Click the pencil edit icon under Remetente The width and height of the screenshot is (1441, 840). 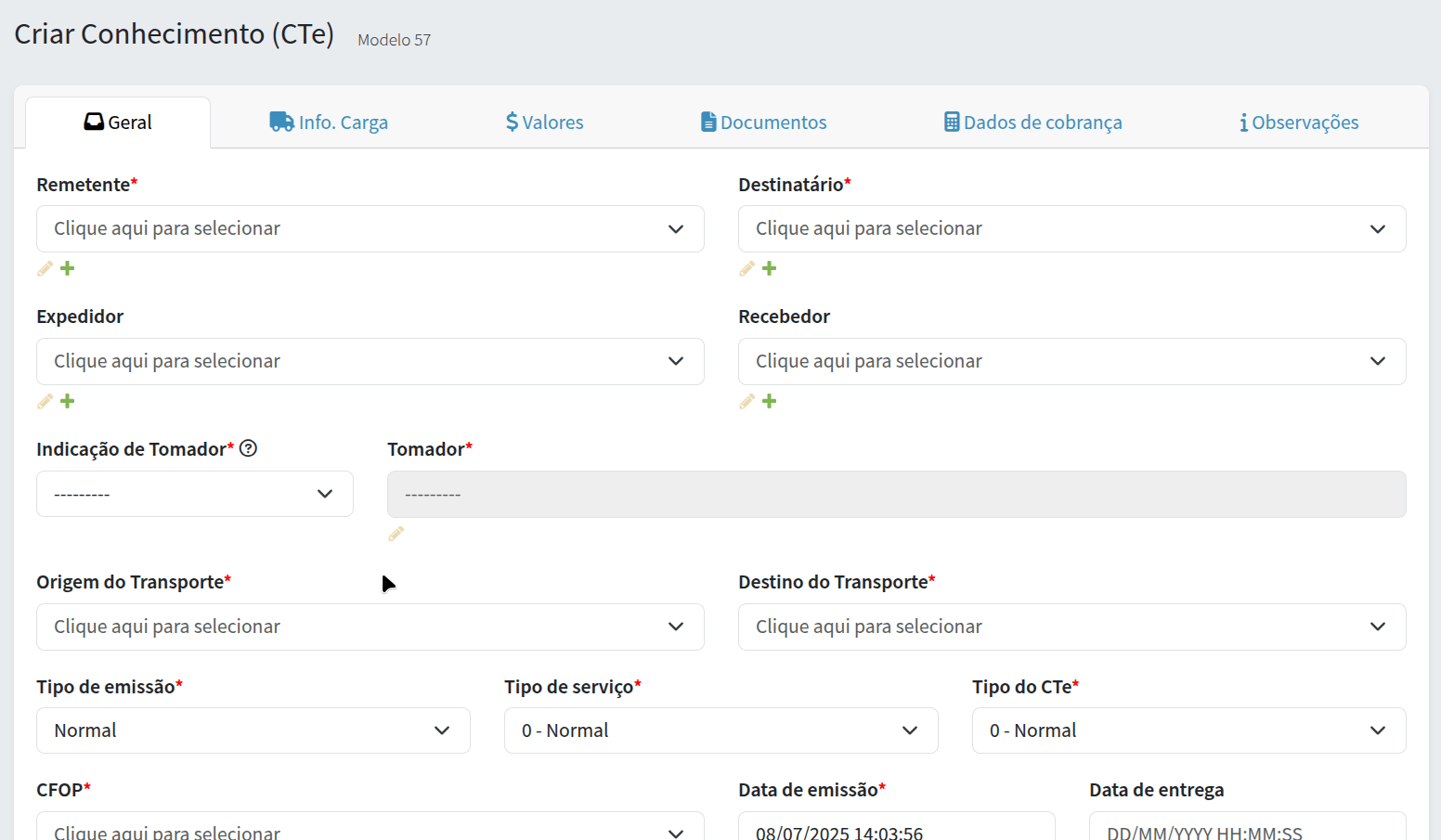click(45, 269)
